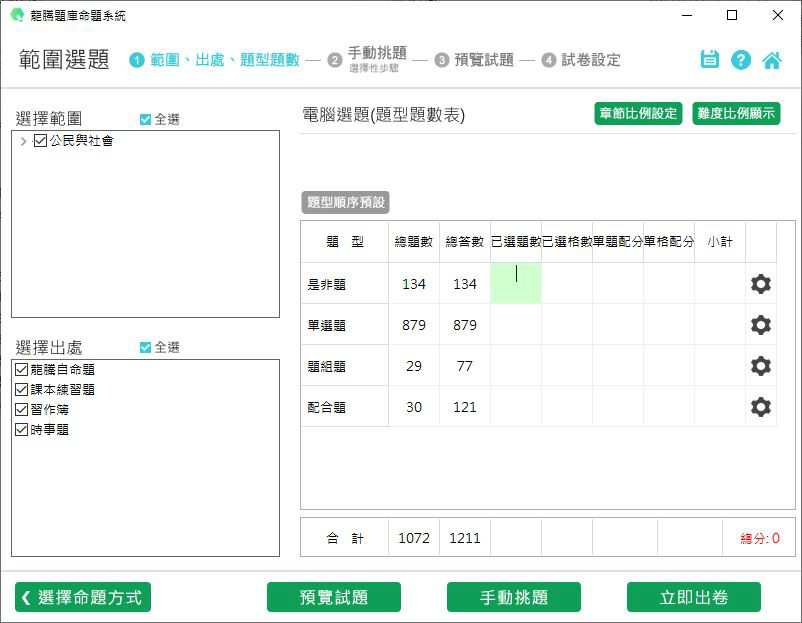Select the 配合題 row label

pyautogui.click(x=326, y=408)
